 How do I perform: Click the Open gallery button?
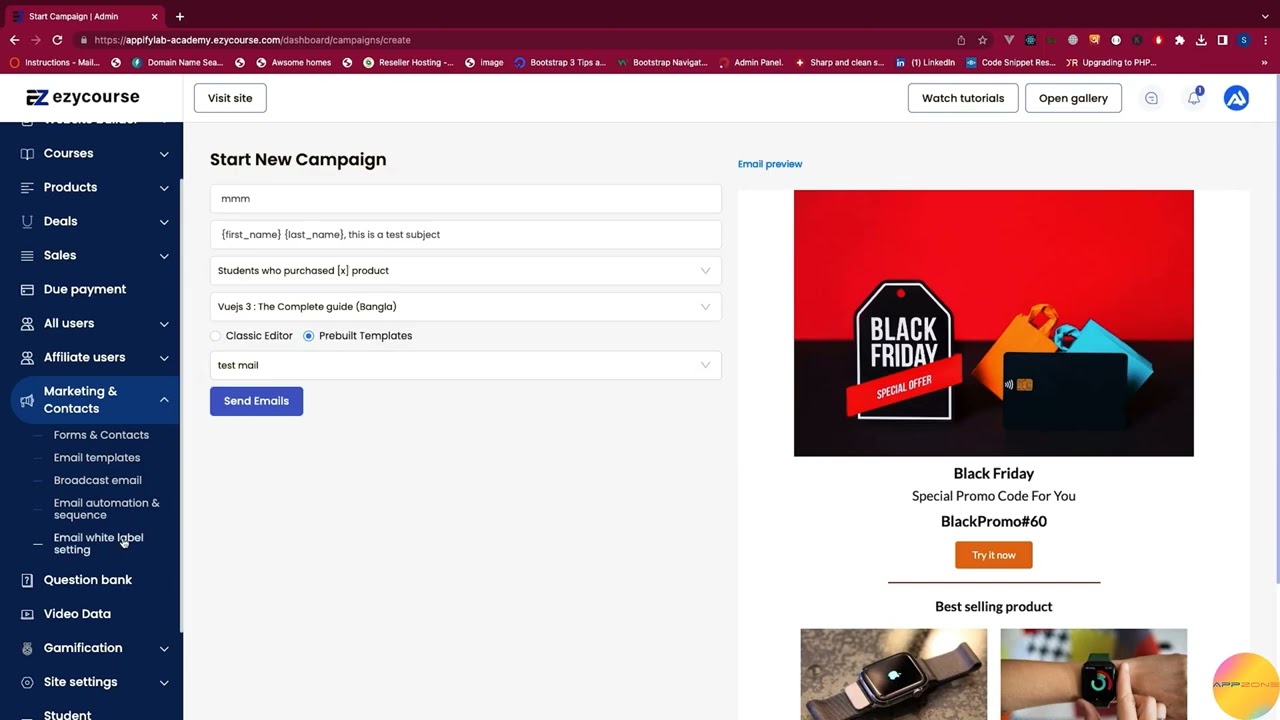point(1073,98)
